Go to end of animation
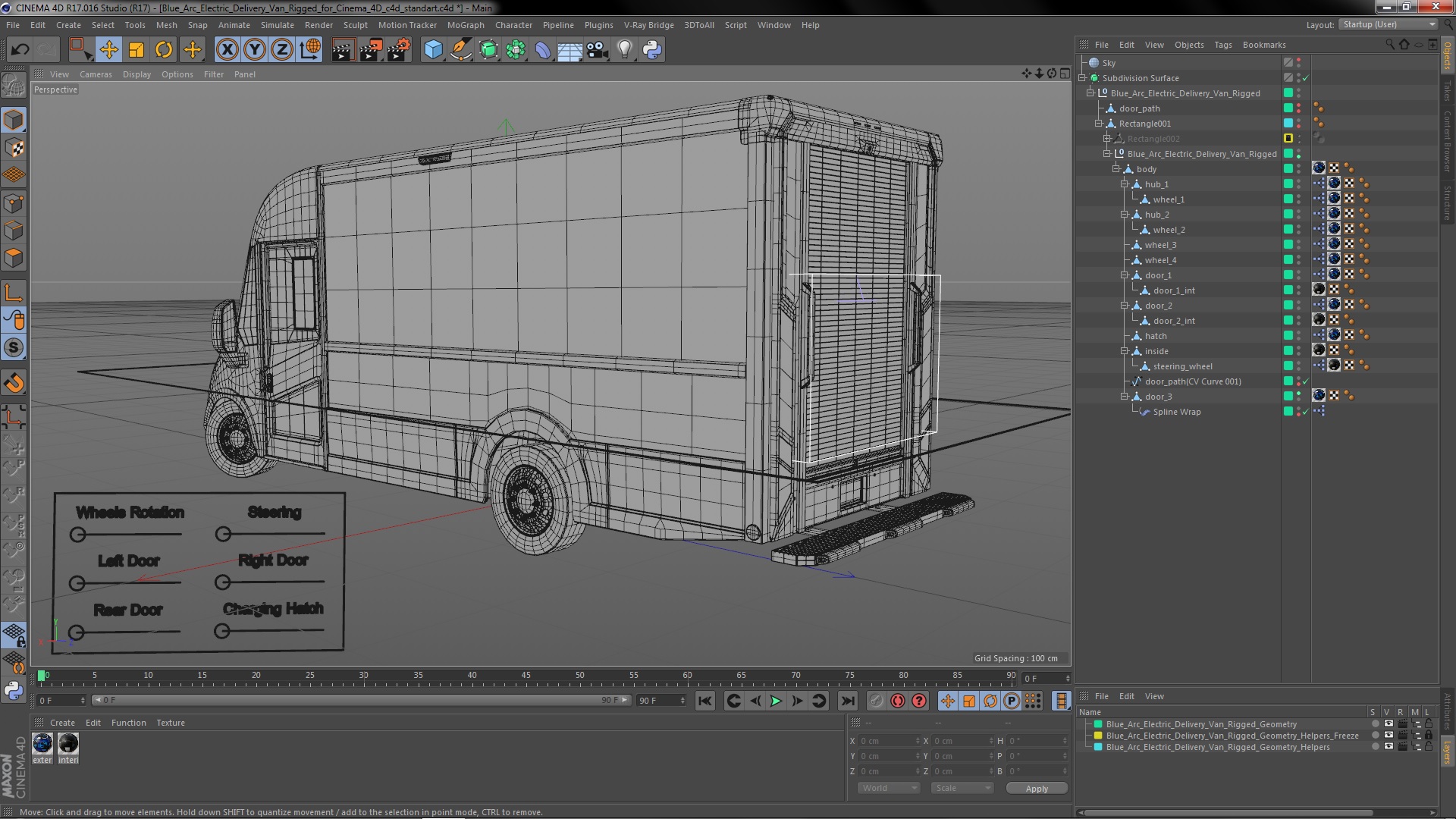1456x819 pixels. coord(848,701)
